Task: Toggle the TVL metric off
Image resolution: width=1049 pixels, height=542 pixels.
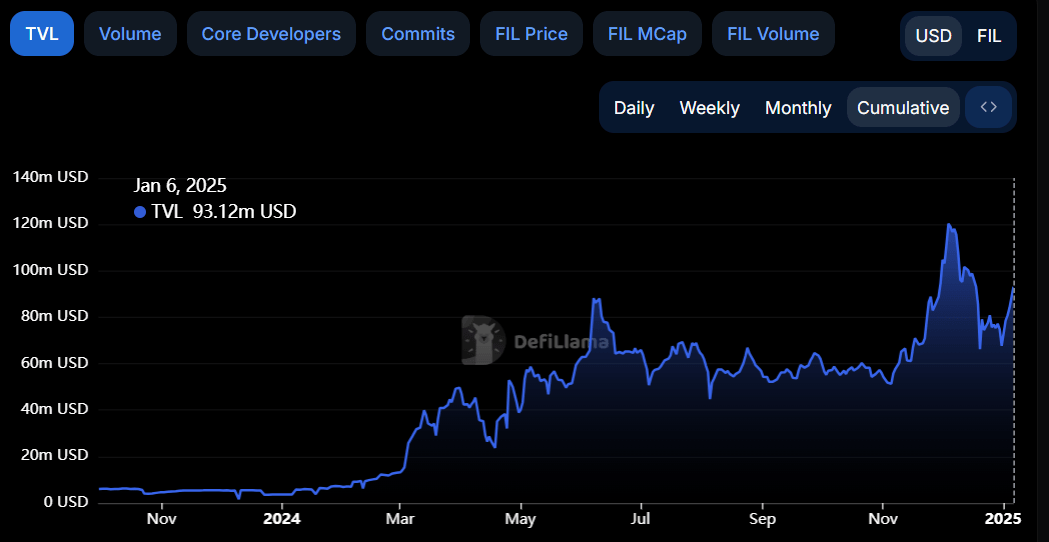Action: 41,34
